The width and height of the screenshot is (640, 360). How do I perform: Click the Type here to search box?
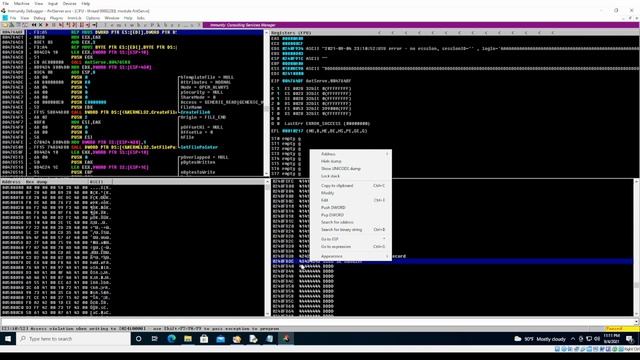pyautogui.click(x=73, y=339)
